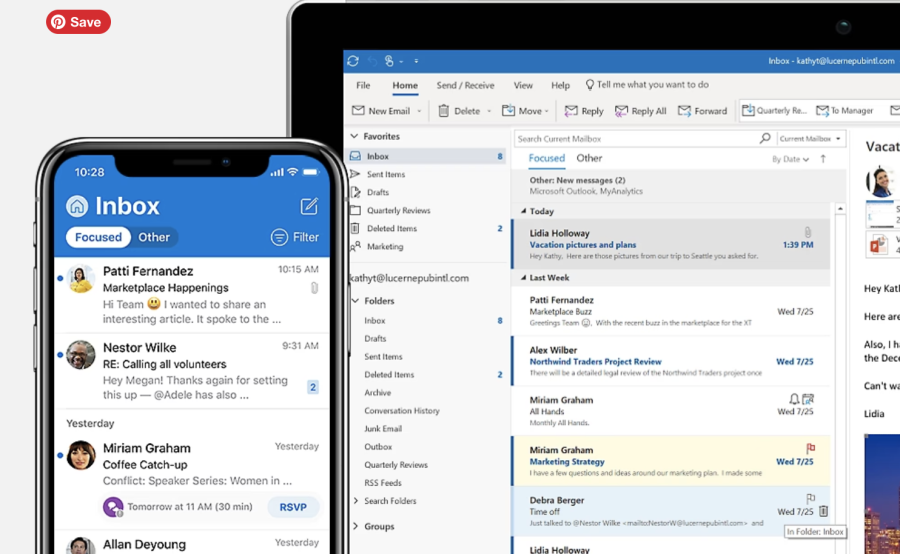Flag the Debra Berger Time off email
This screenshot has height=554, width=900.
coord(810,498)
